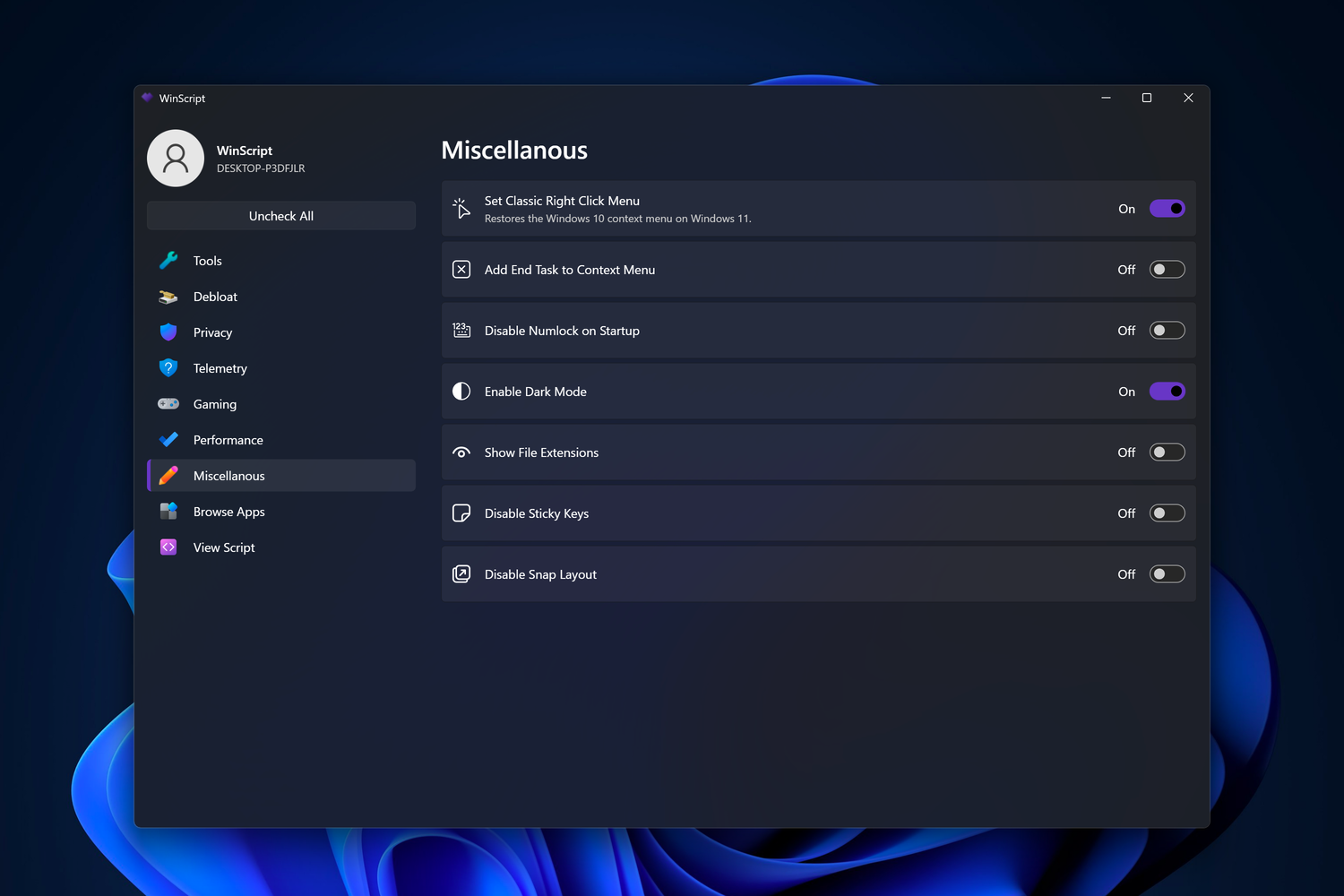Image resolution: width=1344 pixels, height=896 pixels.
Task: Switch on Show File Extensions
Action: [x=1167, y=452]
